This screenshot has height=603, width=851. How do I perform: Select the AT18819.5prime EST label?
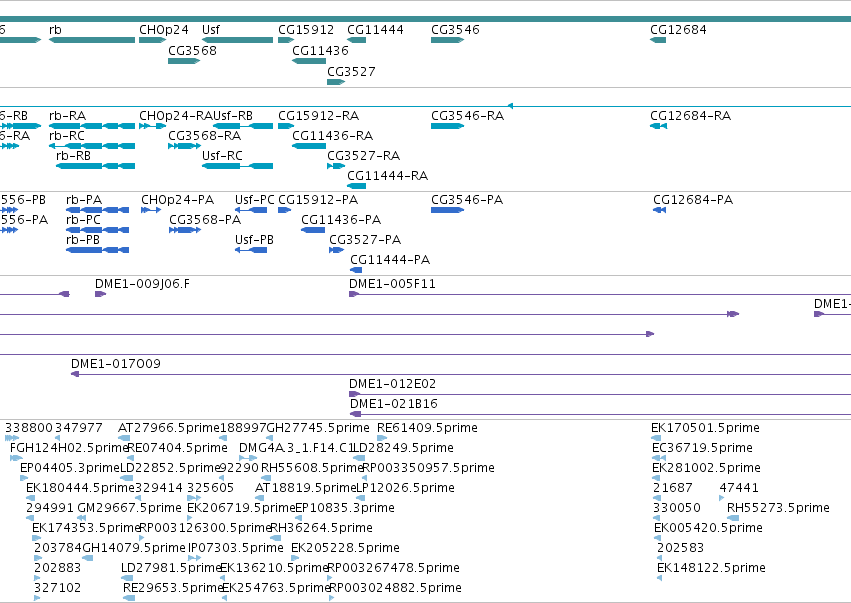[x=306, y=488]
